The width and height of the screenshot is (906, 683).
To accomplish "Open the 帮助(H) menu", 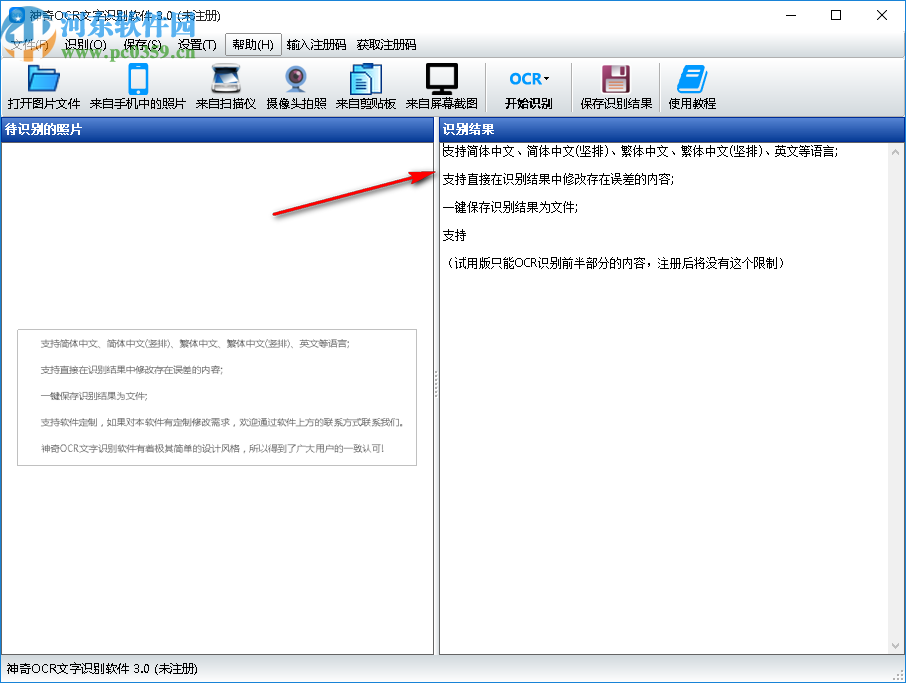I will 253,44.
